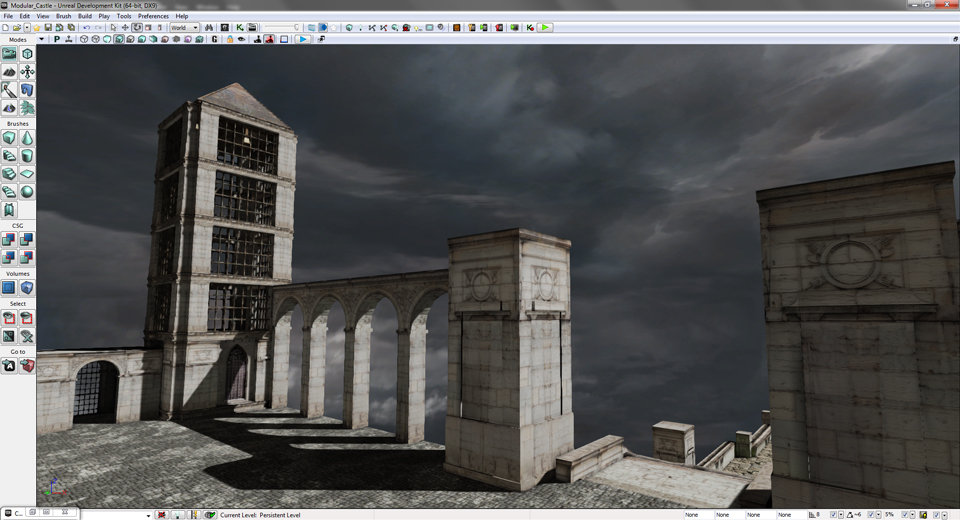Expand the Modes dropdown arrow
The height and width of the screenshot is (520, 960).
[41, 39]
